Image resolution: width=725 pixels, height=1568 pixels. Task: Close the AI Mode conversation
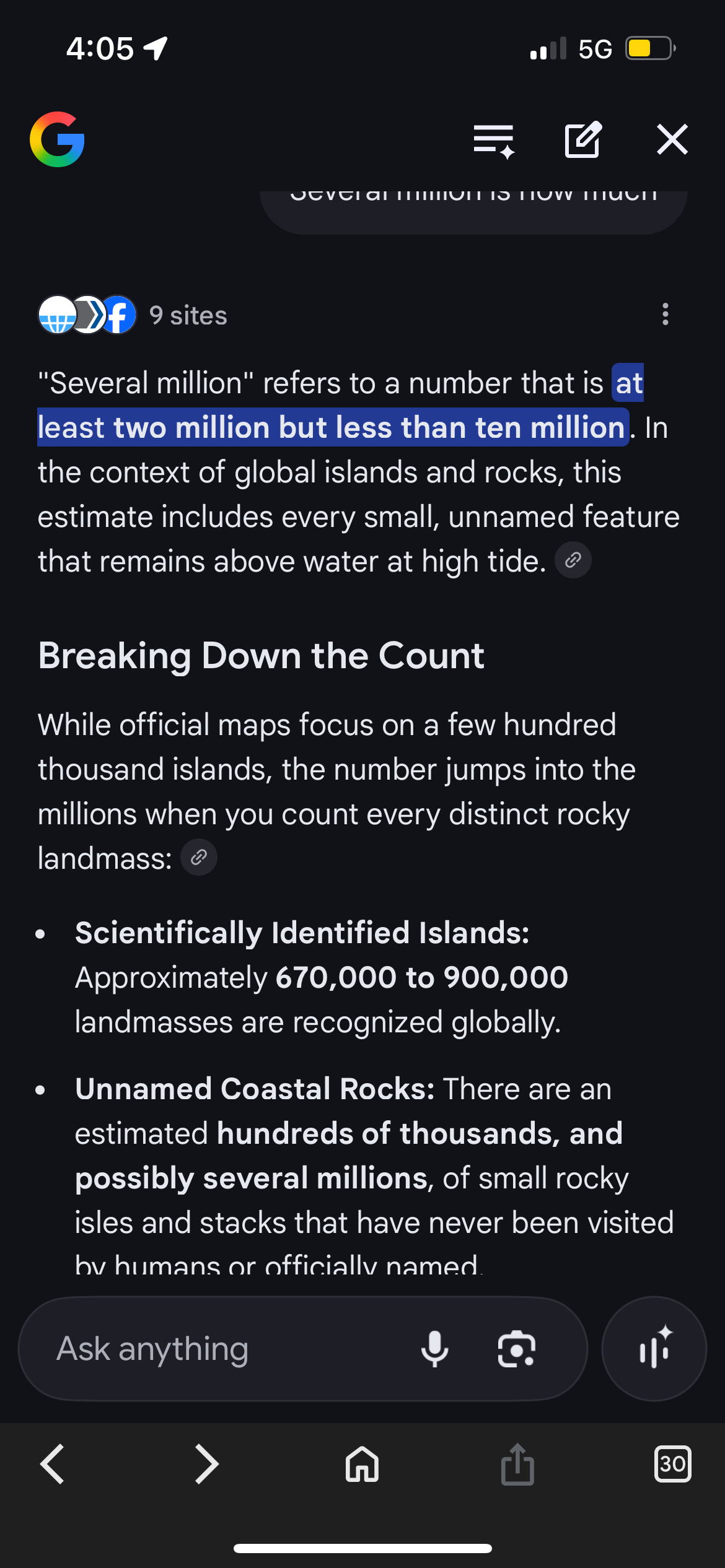tap(672, 139)
